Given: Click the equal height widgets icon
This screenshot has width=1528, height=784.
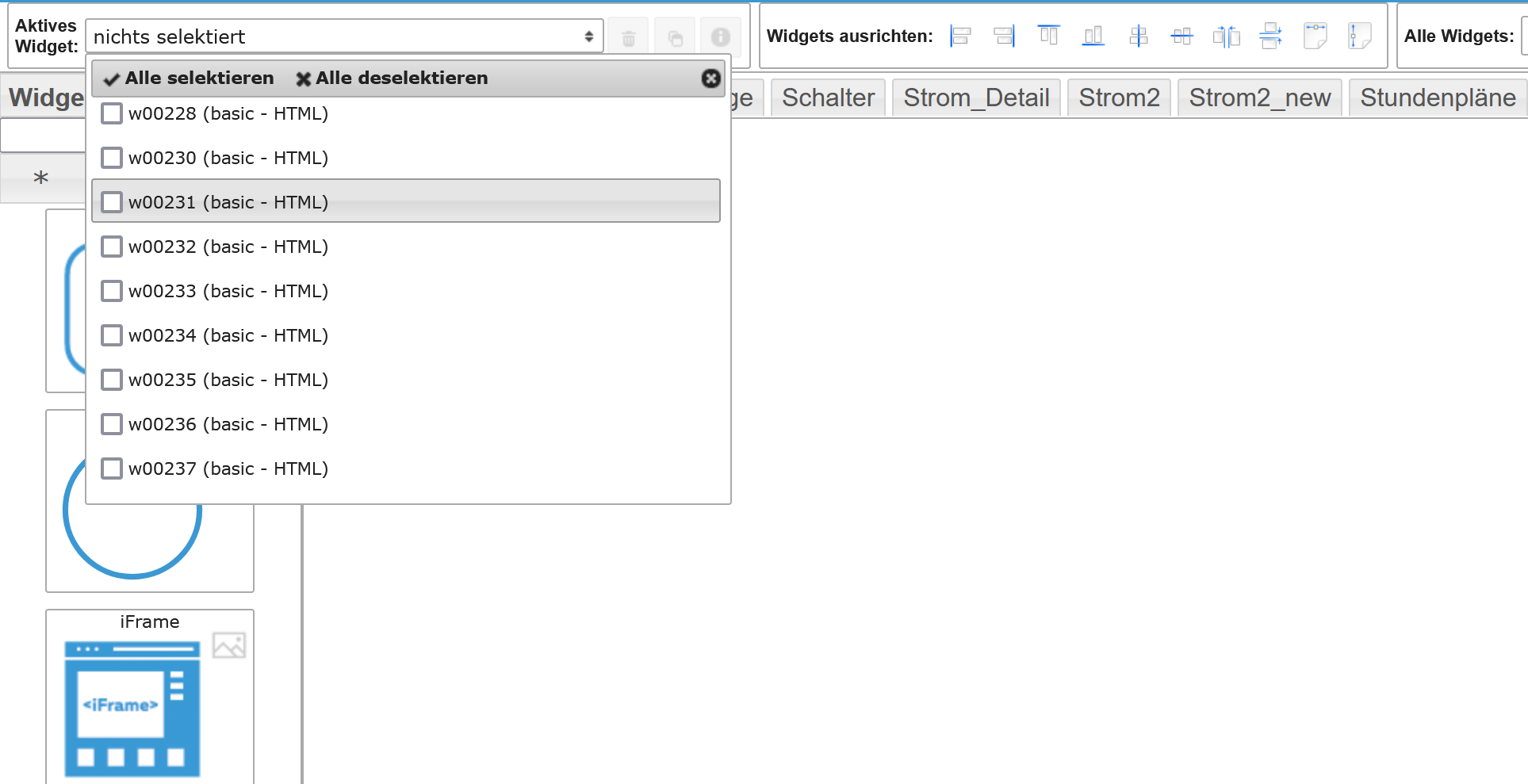Looking at the screenshot, I should coord(1359,36).
